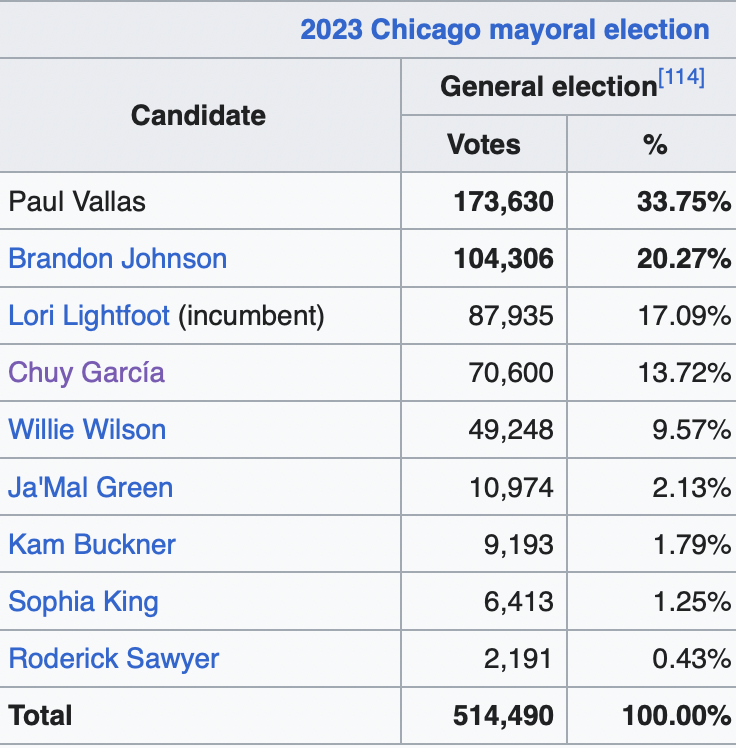Open the Brandon Johnson candidate link
Screen dimensions: 736x748
[x=117, y=259]
